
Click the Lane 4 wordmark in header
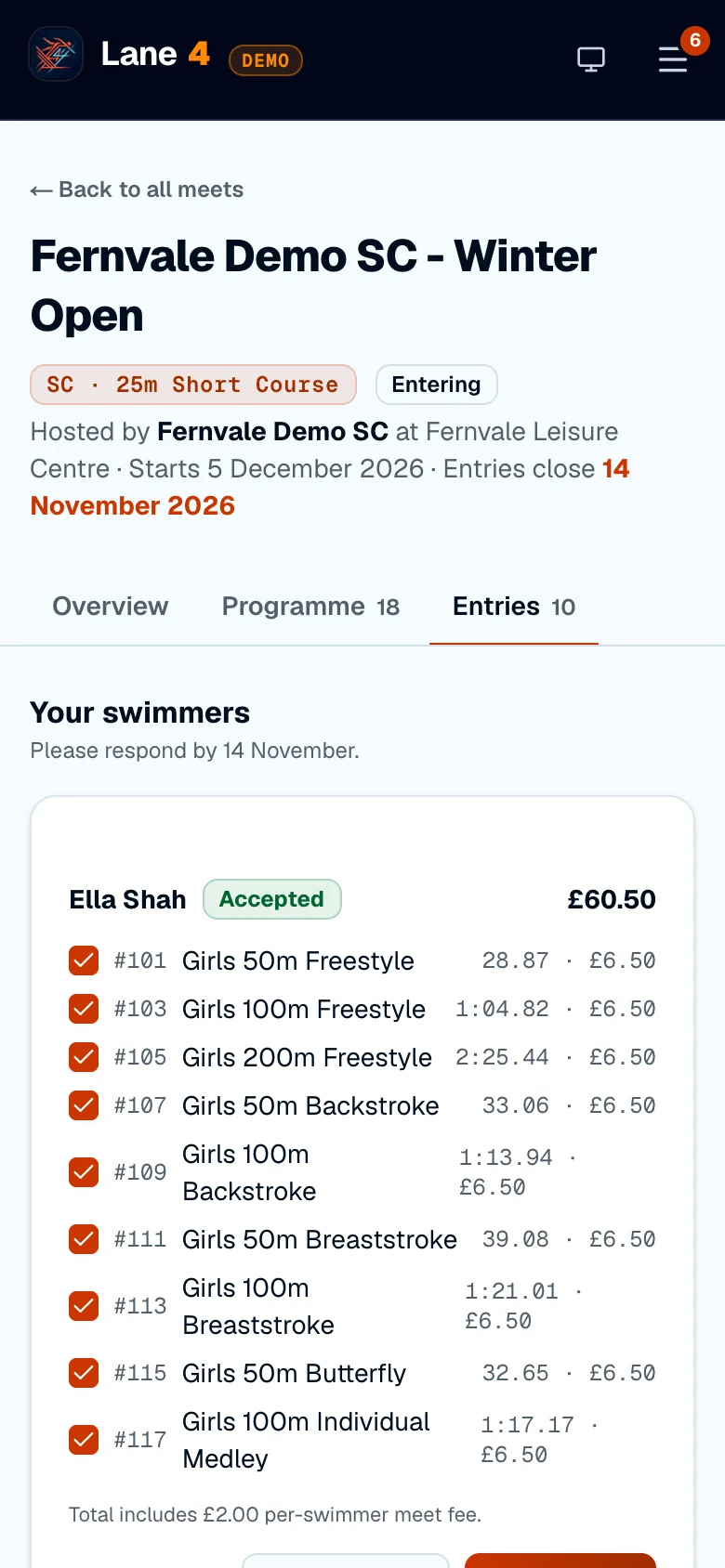tap(155, 54)
